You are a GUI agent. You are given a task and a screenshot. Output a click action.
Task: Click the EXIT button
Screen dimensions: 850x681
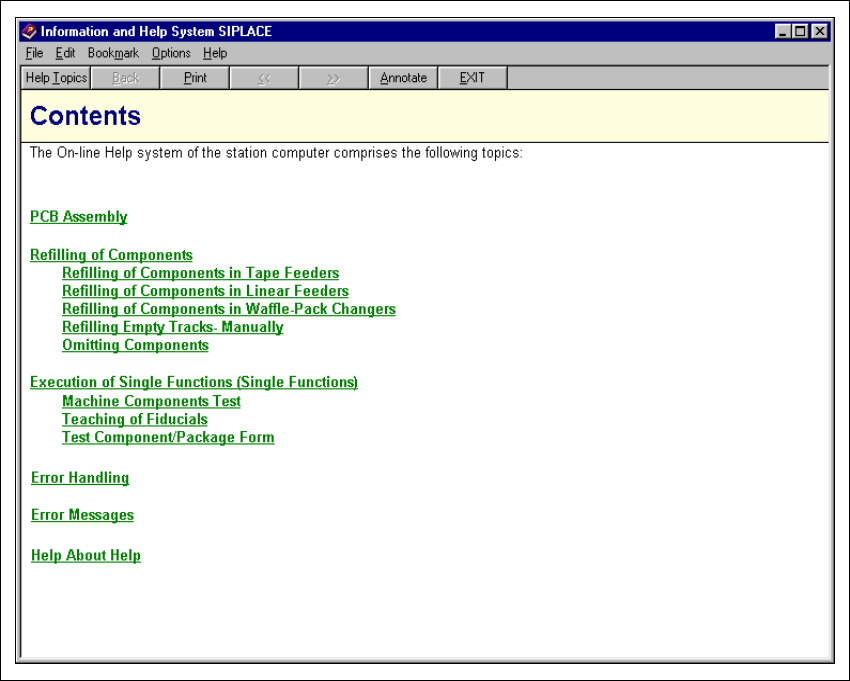[x=473, y=78]
